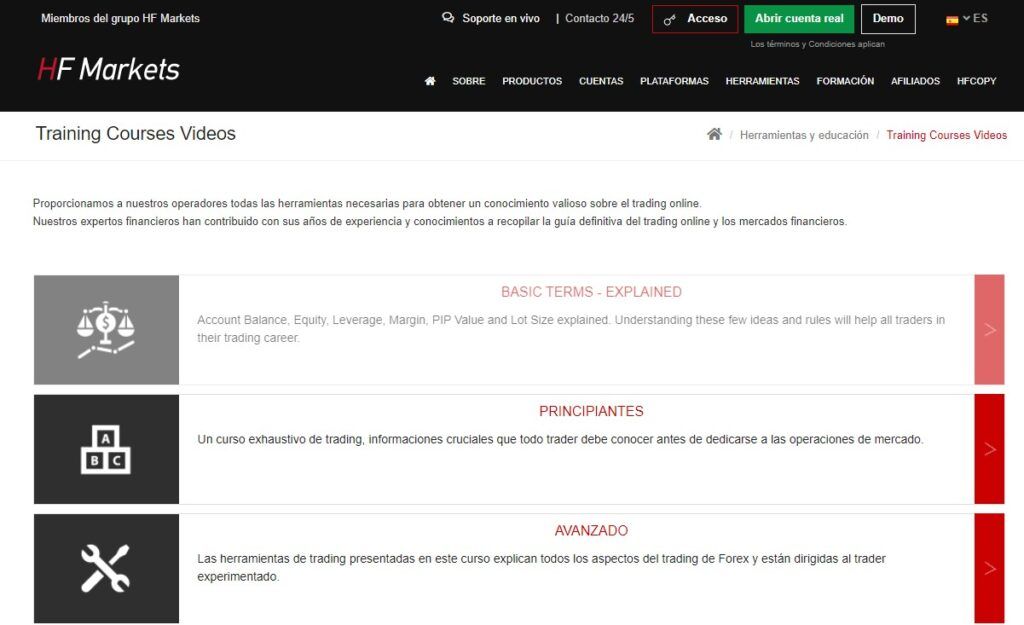
Task: Expand the Basic Terms course arrow
Action: click(x=989, y=330)
